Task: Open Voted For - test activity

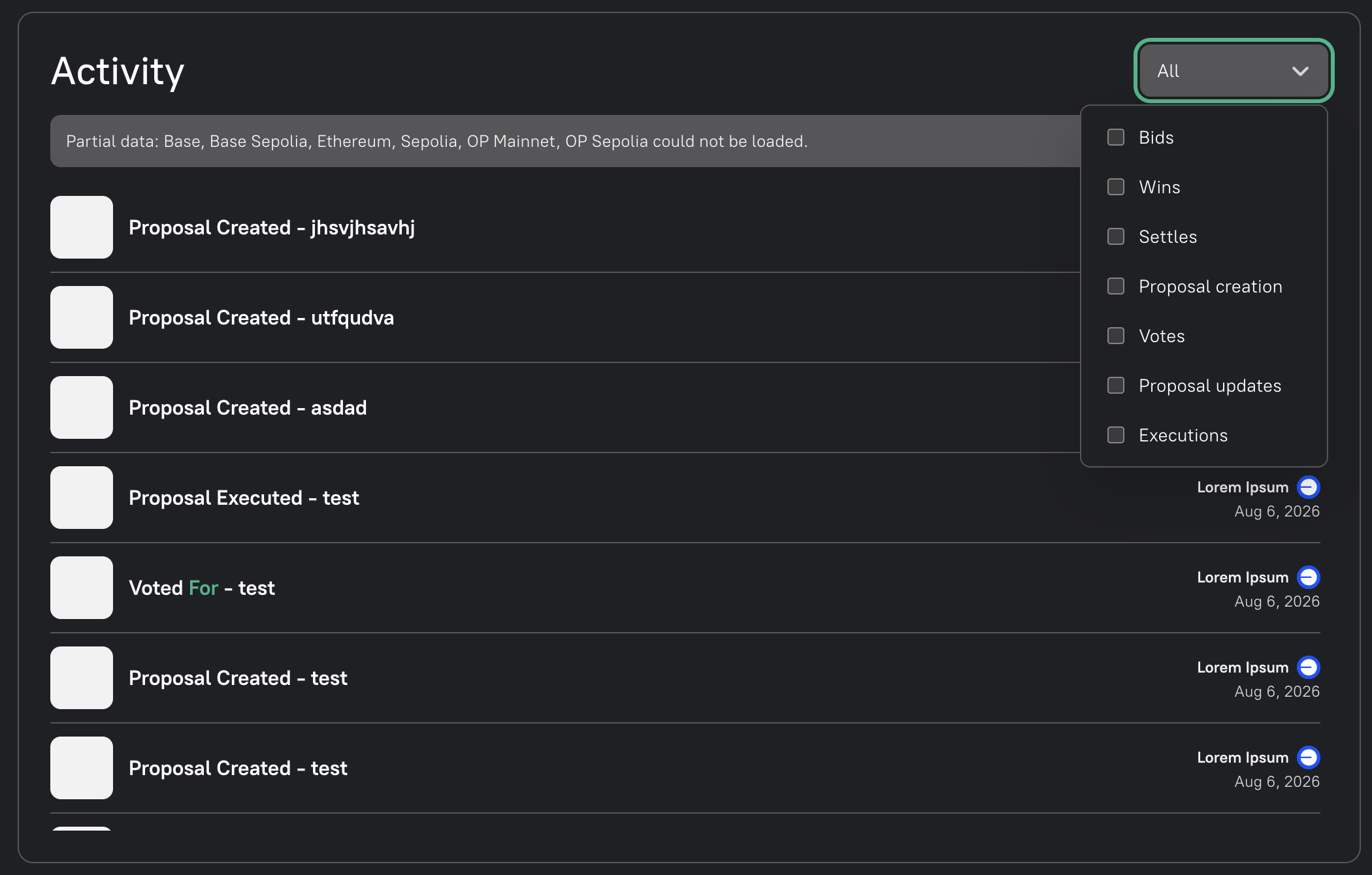Action: pos(202,588)
